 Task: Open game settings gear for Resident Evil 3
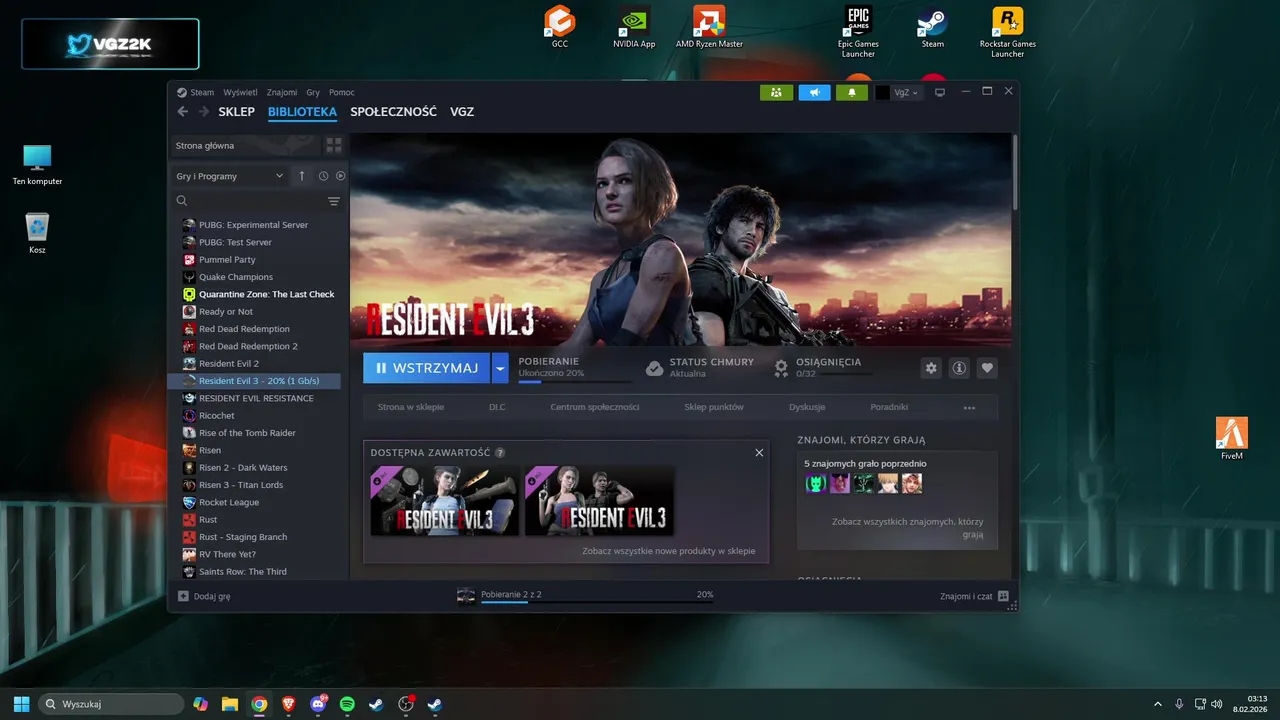point(931,368)
